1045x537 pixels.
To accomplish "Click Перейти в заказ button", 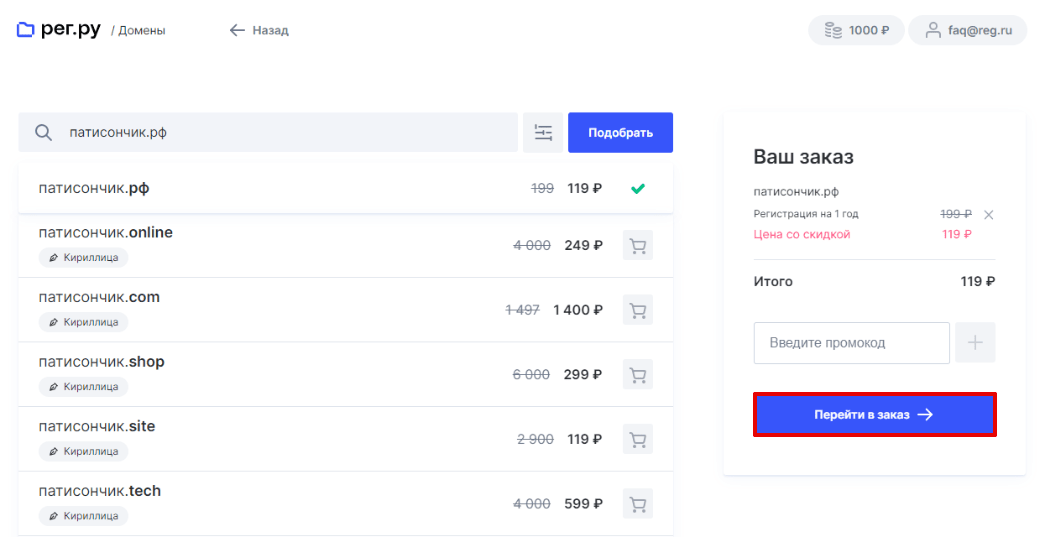I will [x=874, y=415].
